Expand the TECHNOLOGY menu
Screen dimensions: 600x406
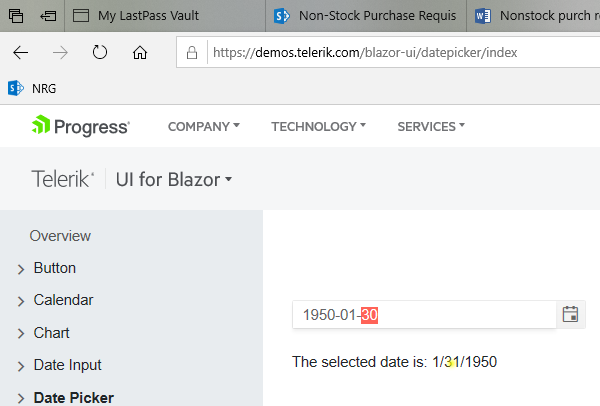(318, 127)
